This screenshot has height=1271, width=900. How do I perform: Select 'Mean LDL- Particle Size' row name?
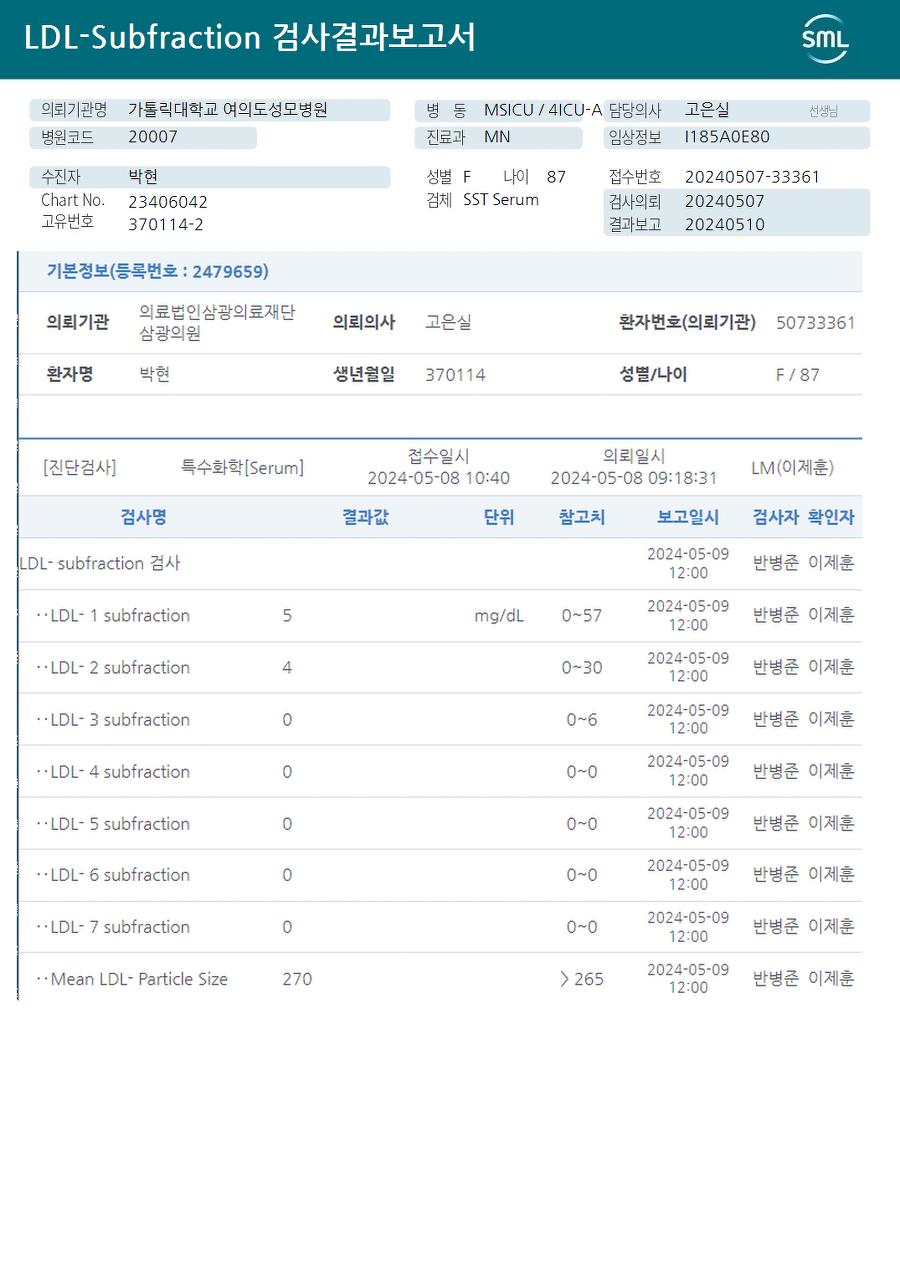(139, 979)
